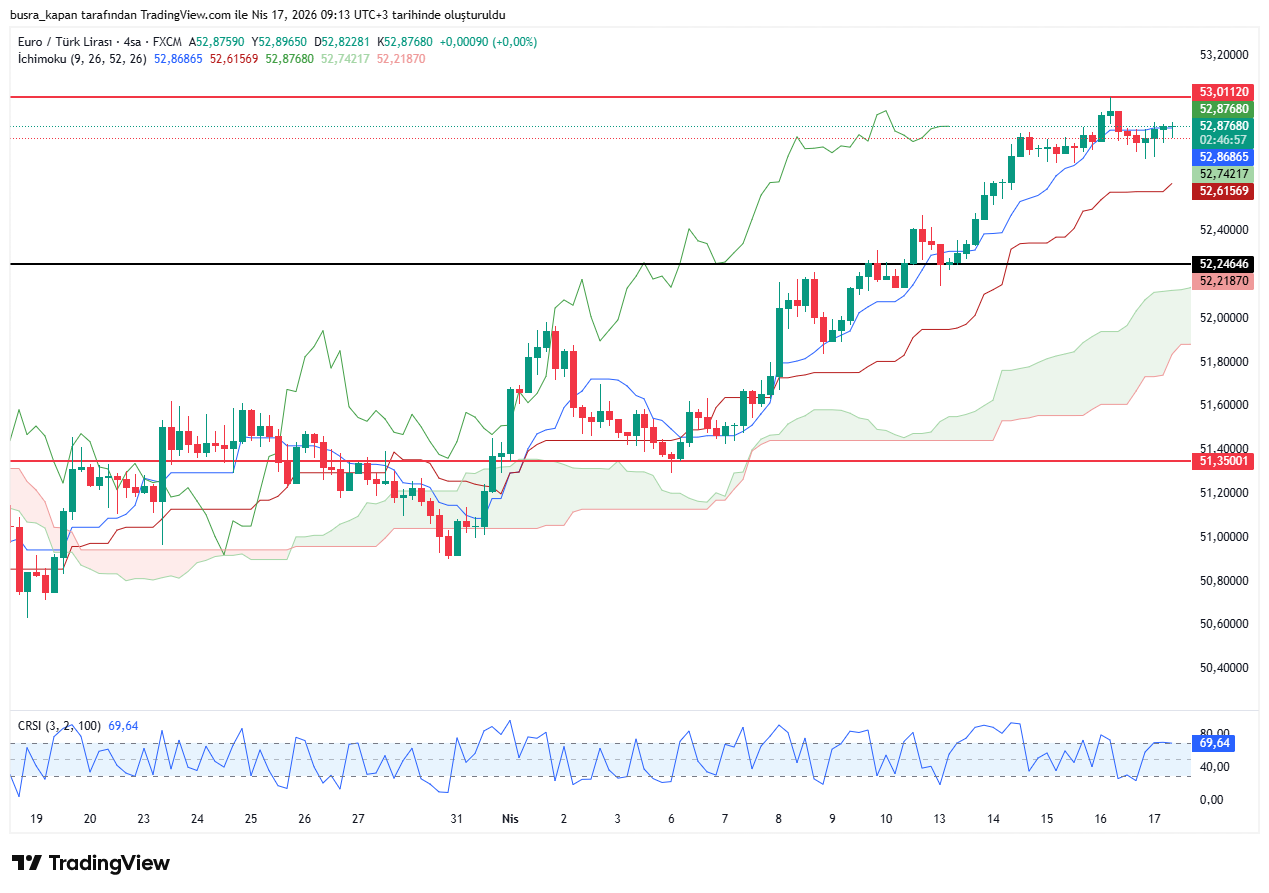Click the blue 69,64 CRSI value tag
Viewport: 1269px width, 893px height.
coord(1214,743)
